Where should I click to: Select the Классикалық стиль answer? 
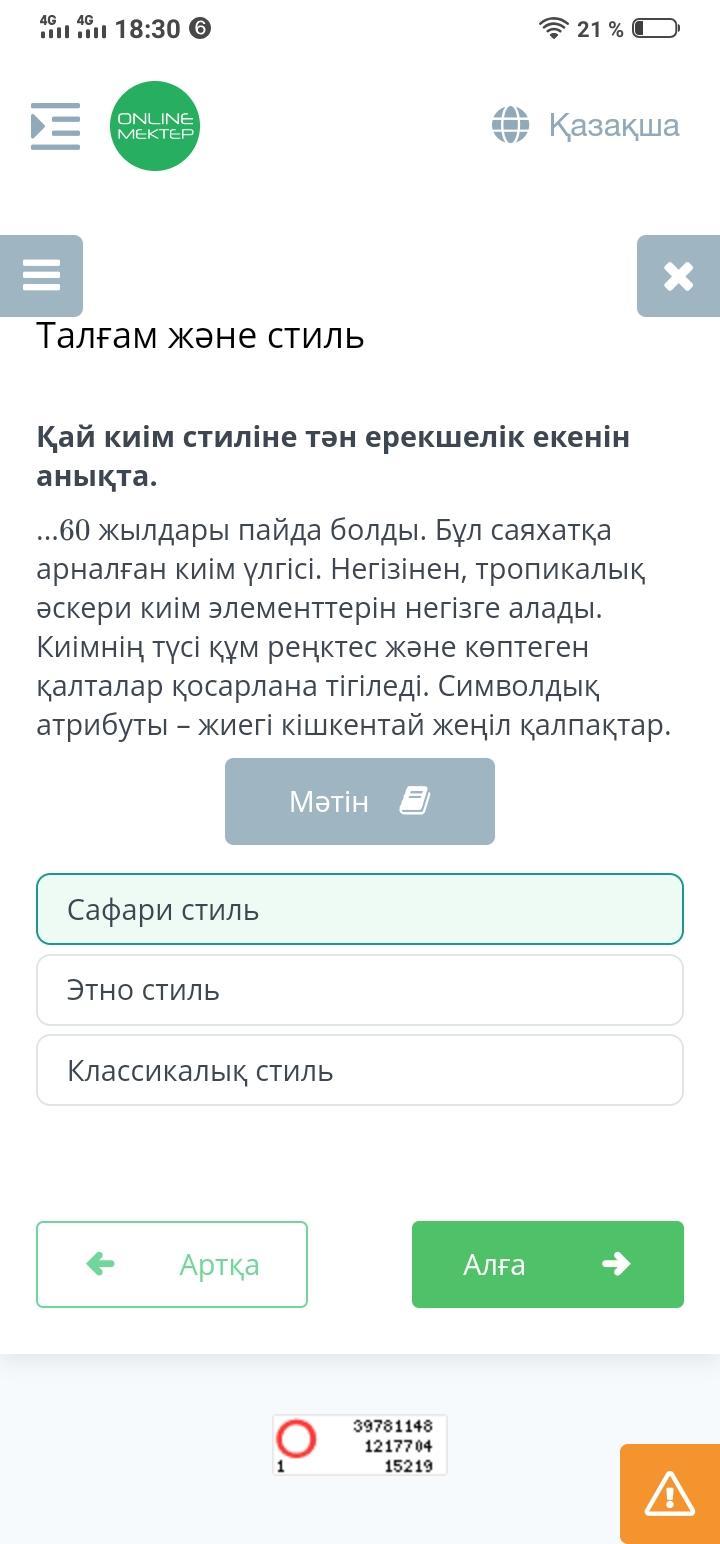tap(360, 1070)
